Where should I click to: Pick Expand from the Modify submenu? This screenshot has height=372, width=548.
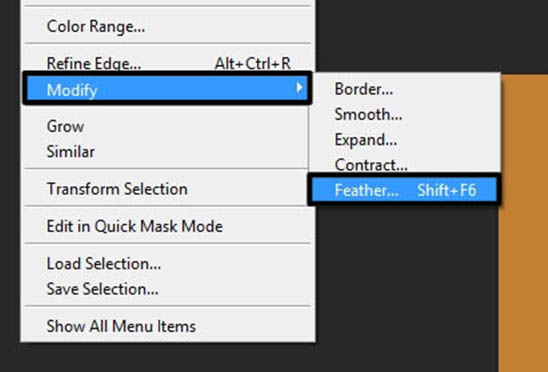[x=405, y=140]
